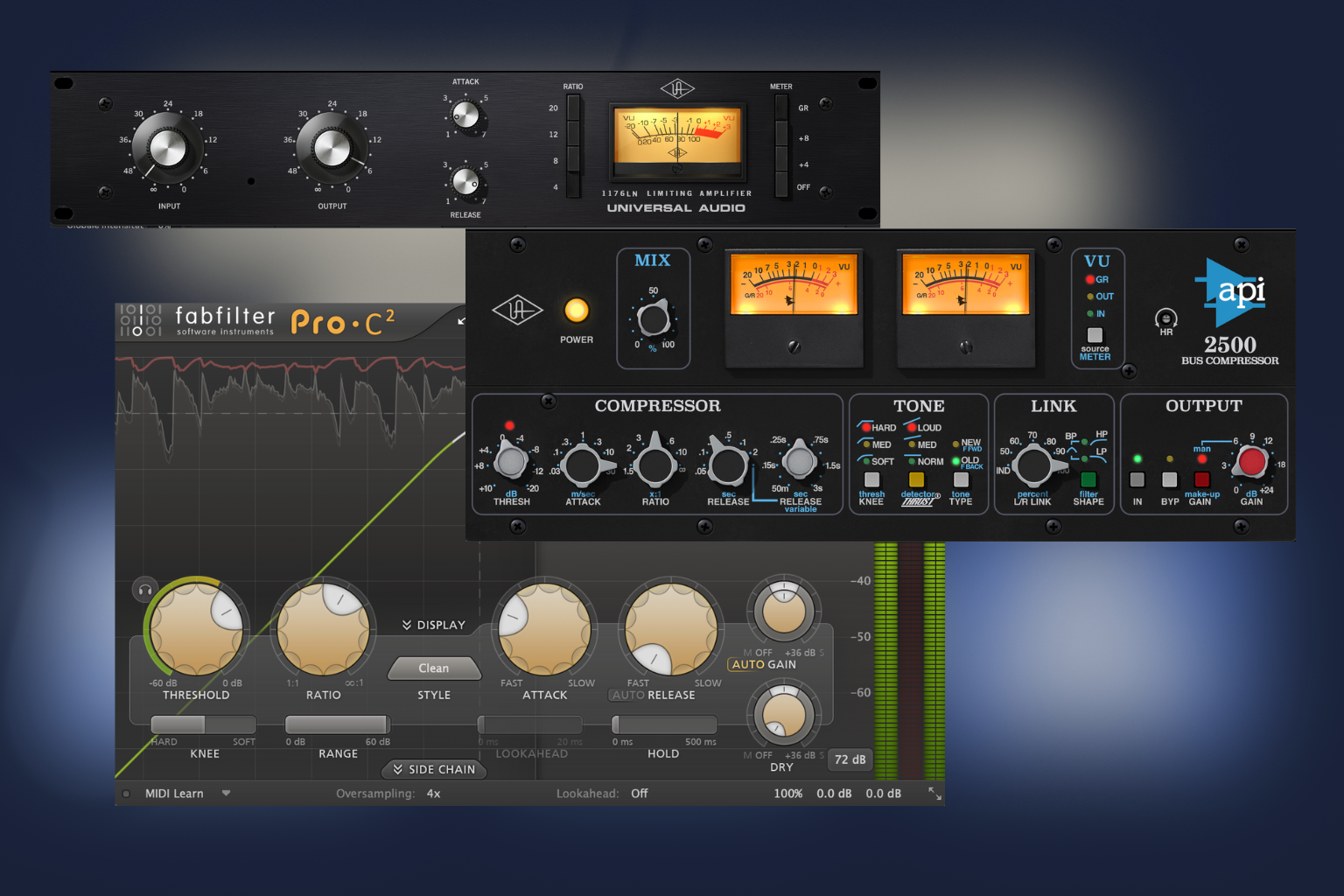Toggle the output IN button

click(1137, 479)
